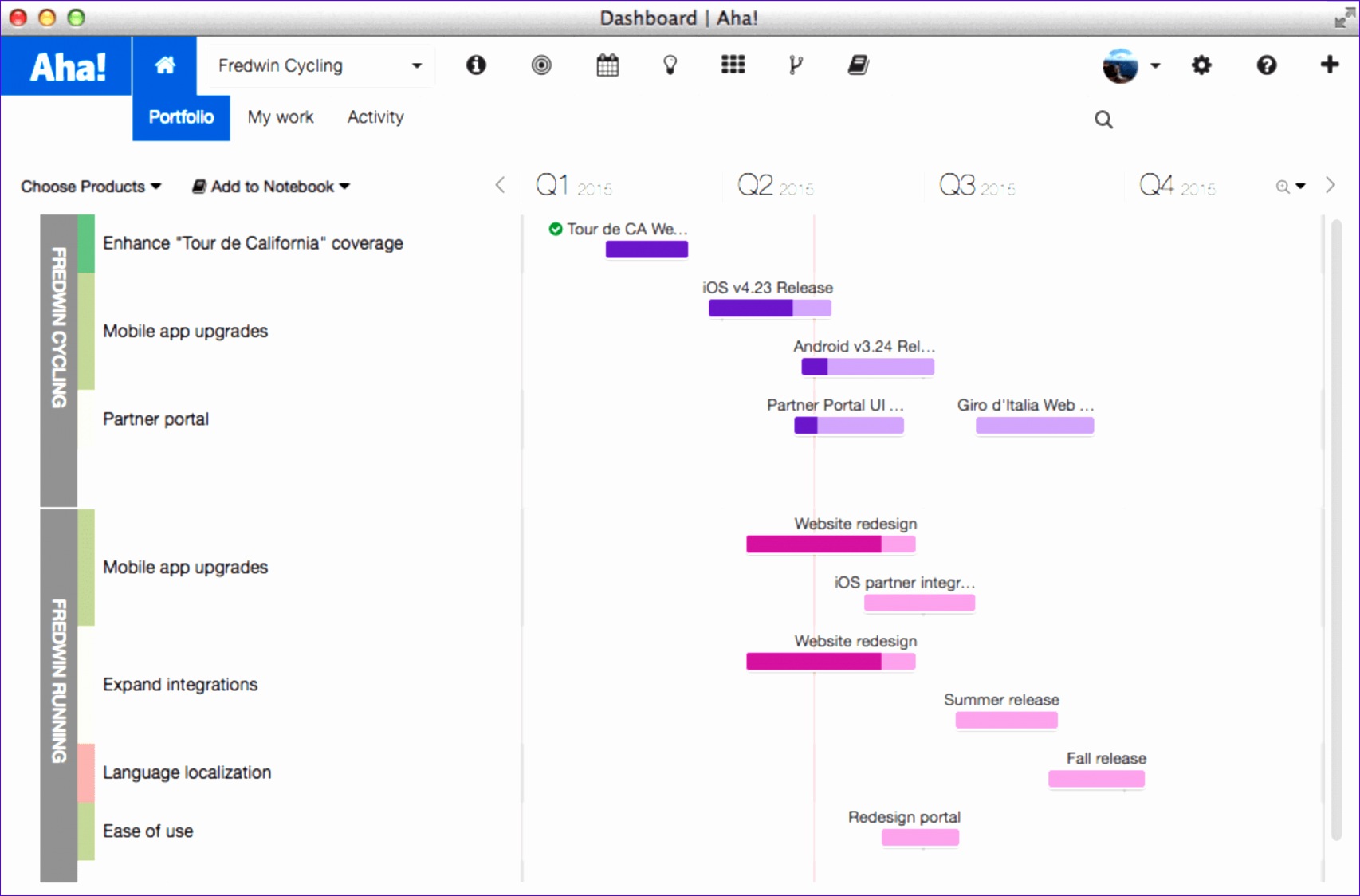The image size is (1360, 896).
Task: Click the green checkmark on Tour de CA release
Action: (554, 229)
